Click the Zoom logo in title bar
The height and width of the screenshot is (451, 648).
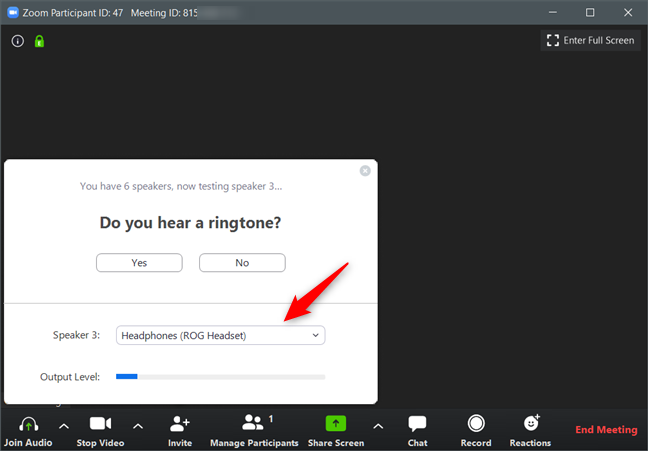click(x=13, y=12)
